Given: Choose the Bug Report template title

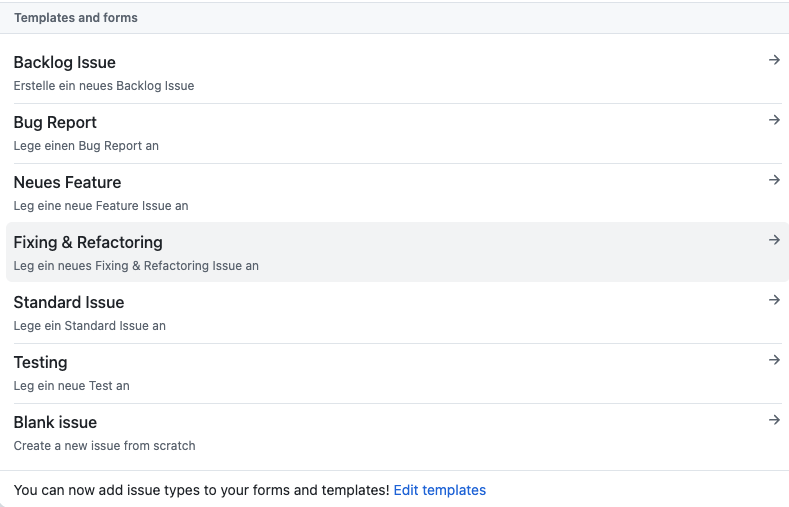Looking at the screenshot, I should point(55,122).
